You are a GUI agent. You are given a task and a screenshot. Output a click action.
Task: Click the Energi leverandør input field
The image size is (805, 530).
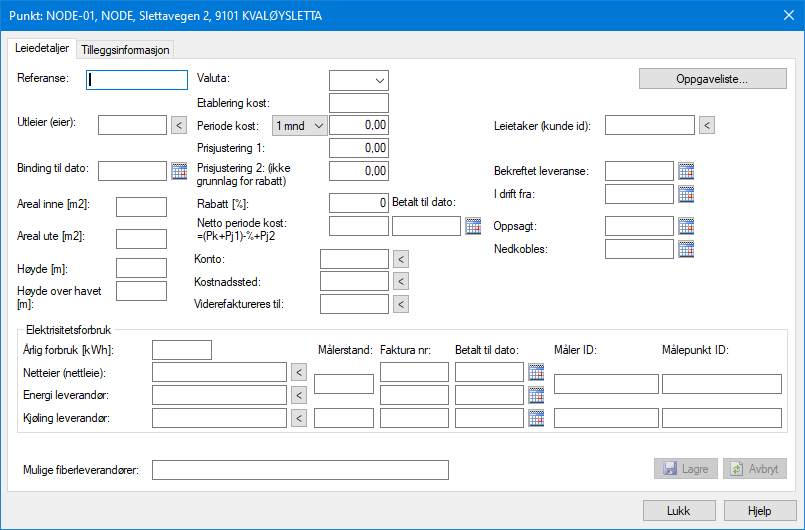pos(219,395)
